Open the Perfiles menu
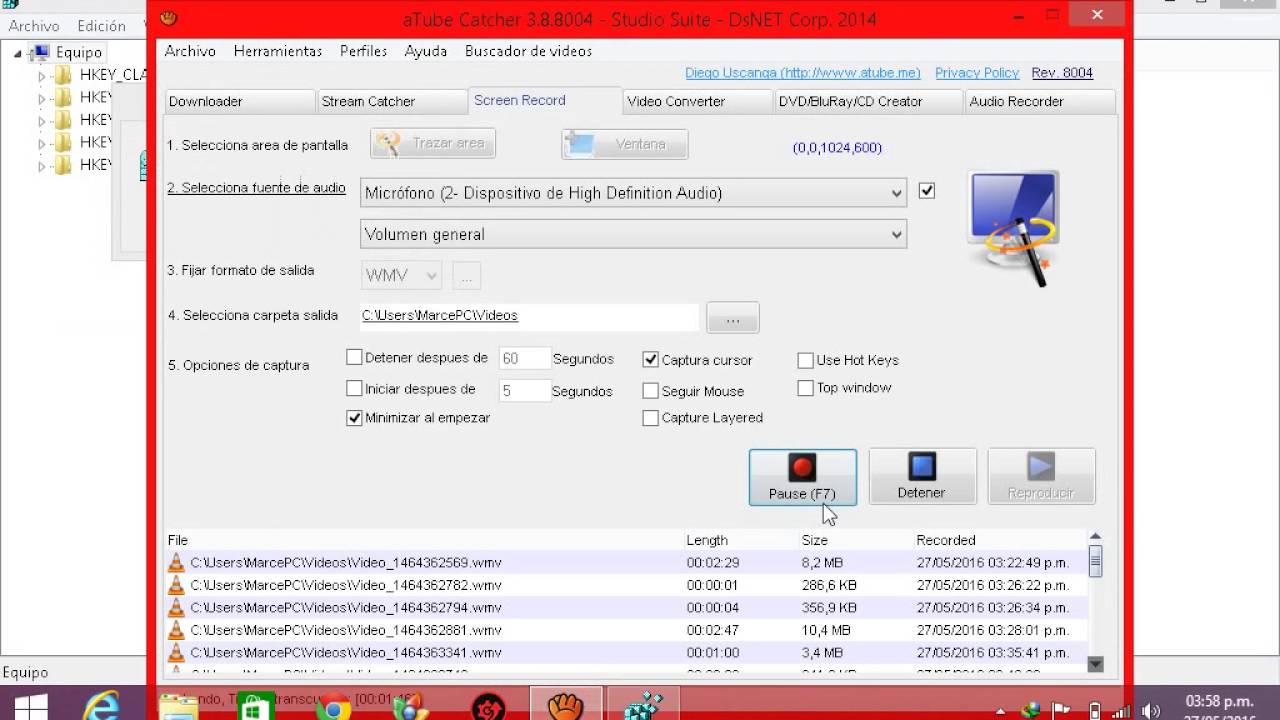The width and height of the screenshot is (1280, 720). point(363,51)
